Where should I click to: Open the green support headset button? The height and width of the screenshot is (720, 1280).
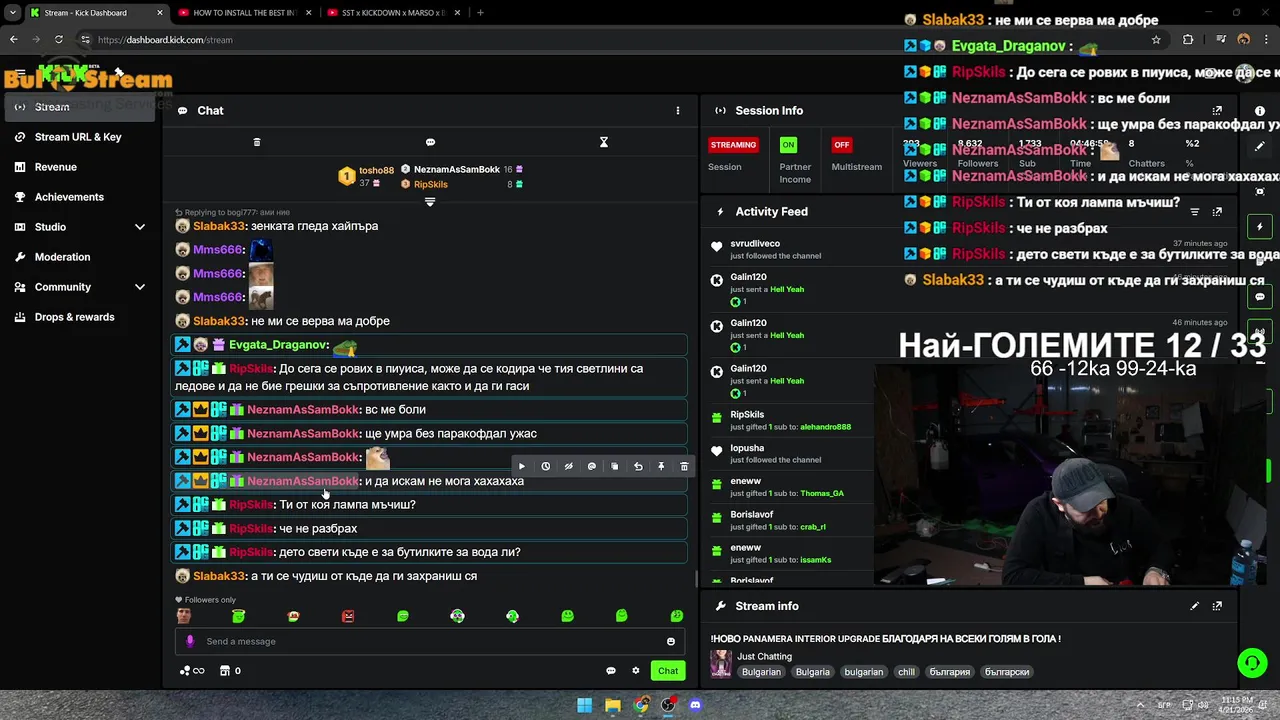pyautogui.click(x=1252, y=662)
